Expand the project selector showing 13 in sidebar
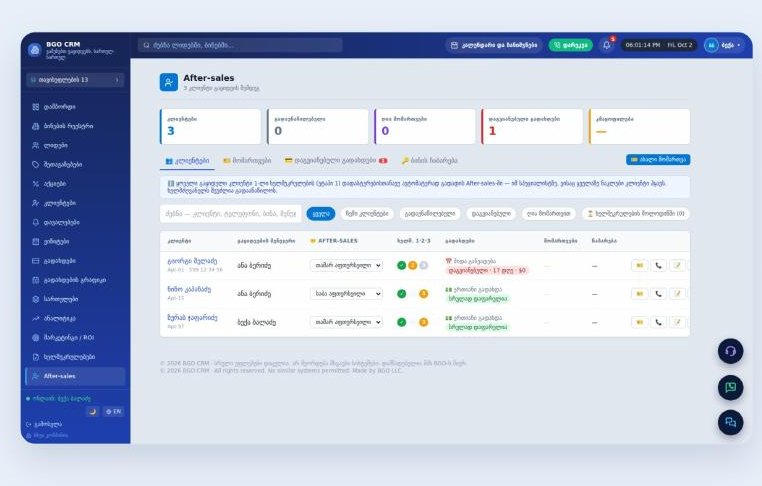The width and height of the screenshot is (762, 486). pos(75,80)
